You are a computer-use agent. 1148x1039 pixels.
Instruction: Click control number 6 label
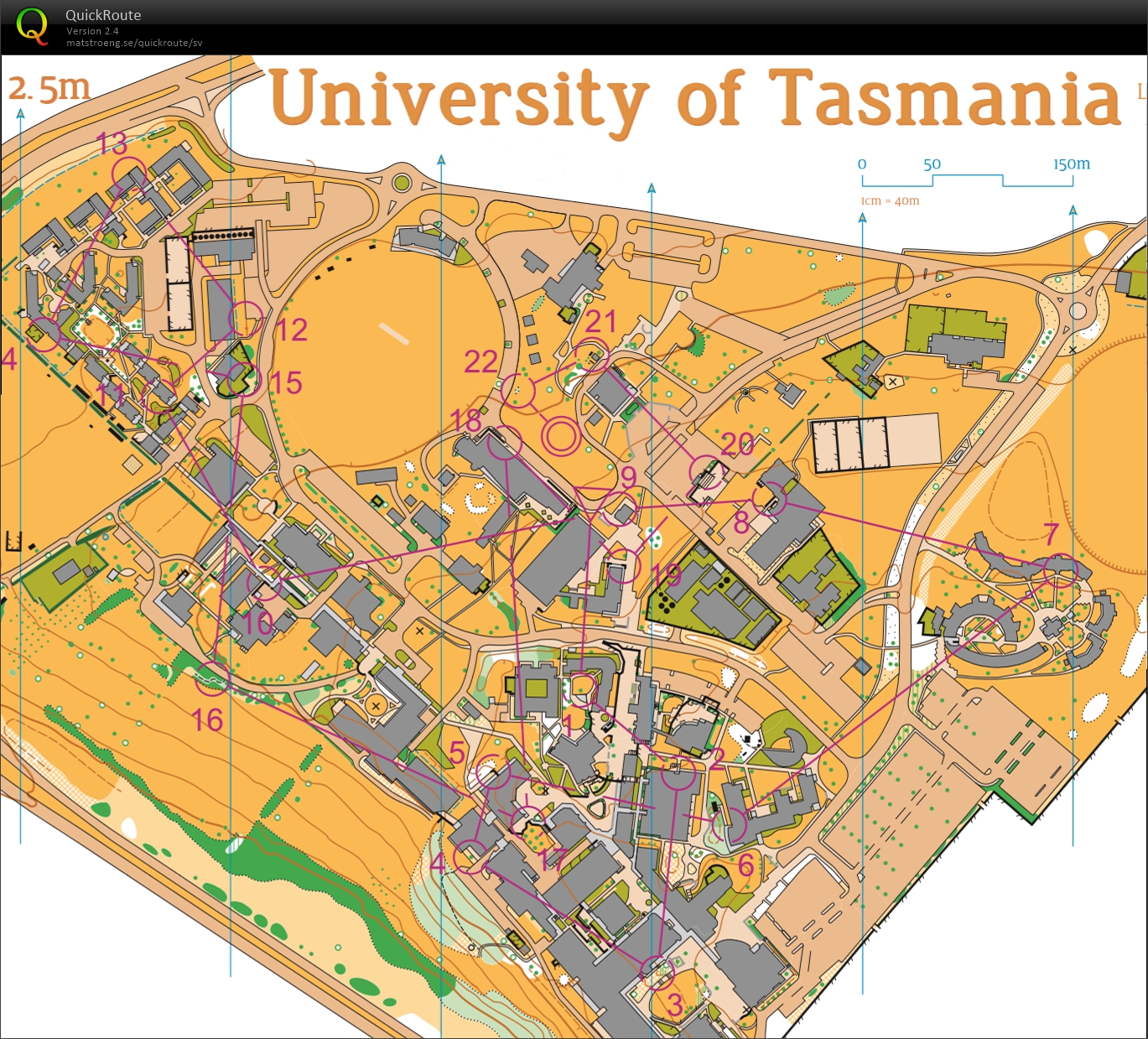click(745, 865)
